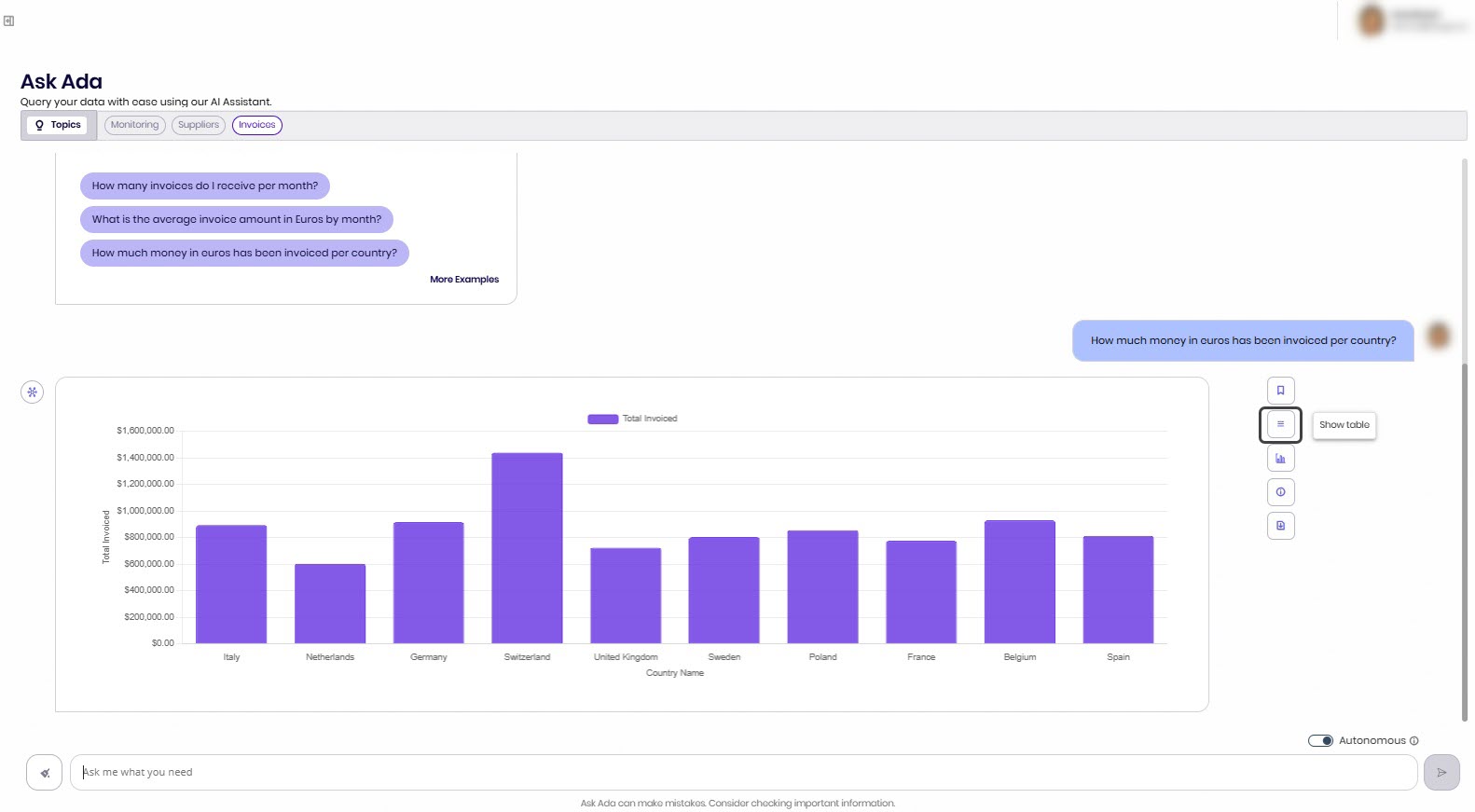Switch to the Suppliers topic
Screen dimensions: 1475x812
point(199,125)
